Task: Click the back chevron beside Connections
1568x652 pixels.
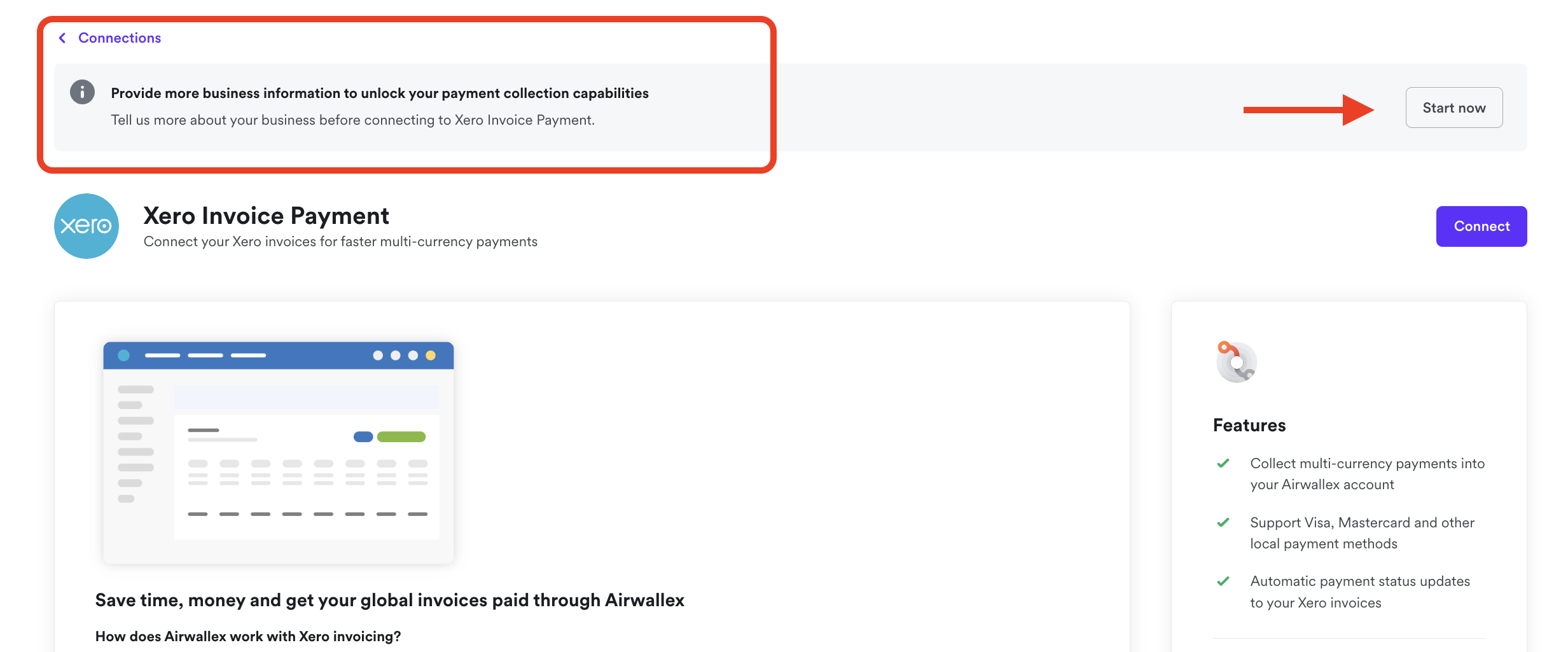Action: coord(62,38)
